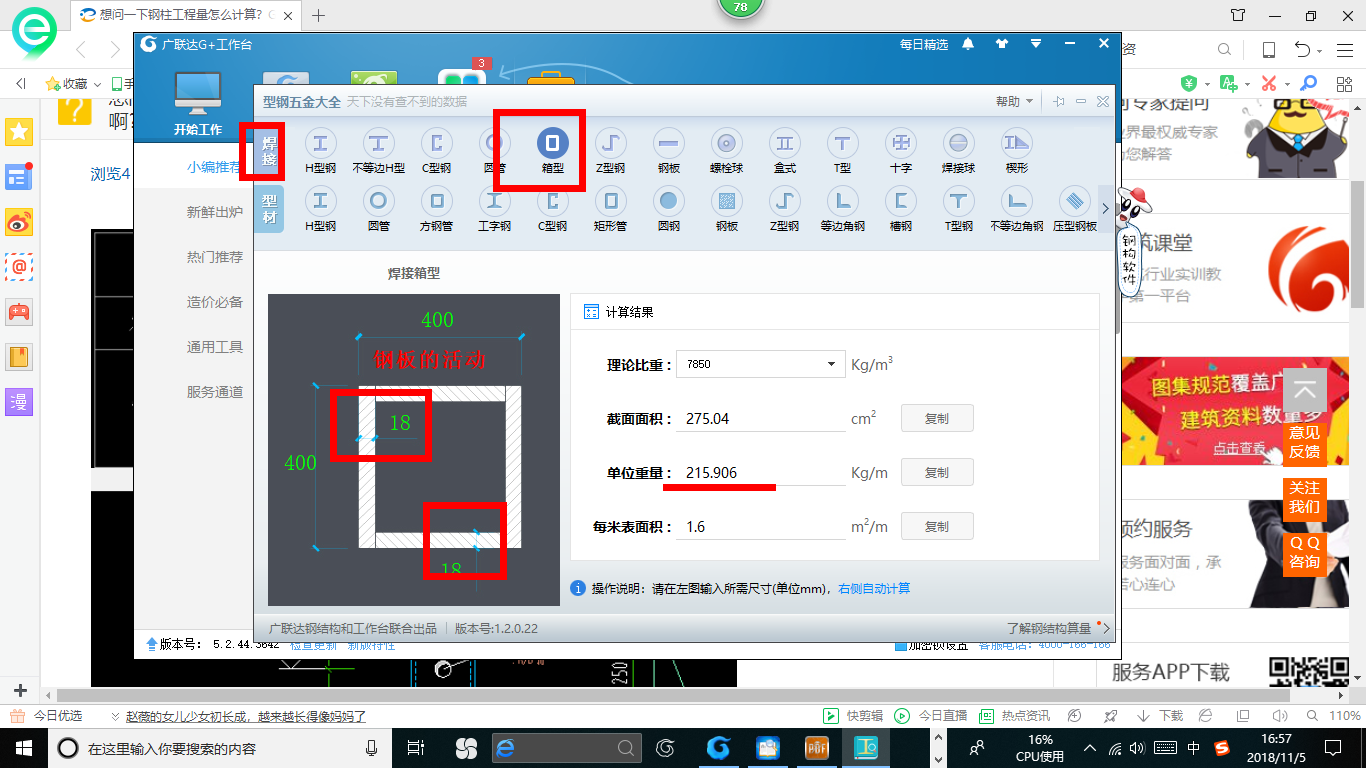This screenshot has width=1366, height=768.
Task: Choose the 螺栓球 bolt ball icon
Action: pos(727,151)
